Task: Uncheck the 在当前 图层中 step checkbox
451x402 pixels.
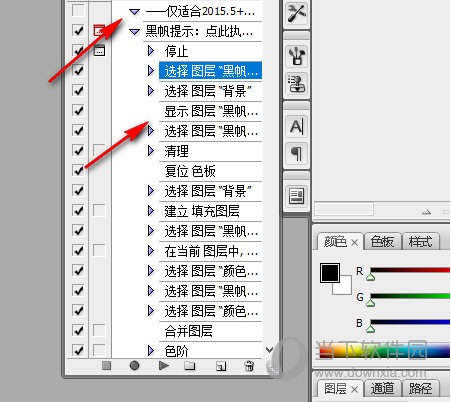Action: tap(78, 250)
